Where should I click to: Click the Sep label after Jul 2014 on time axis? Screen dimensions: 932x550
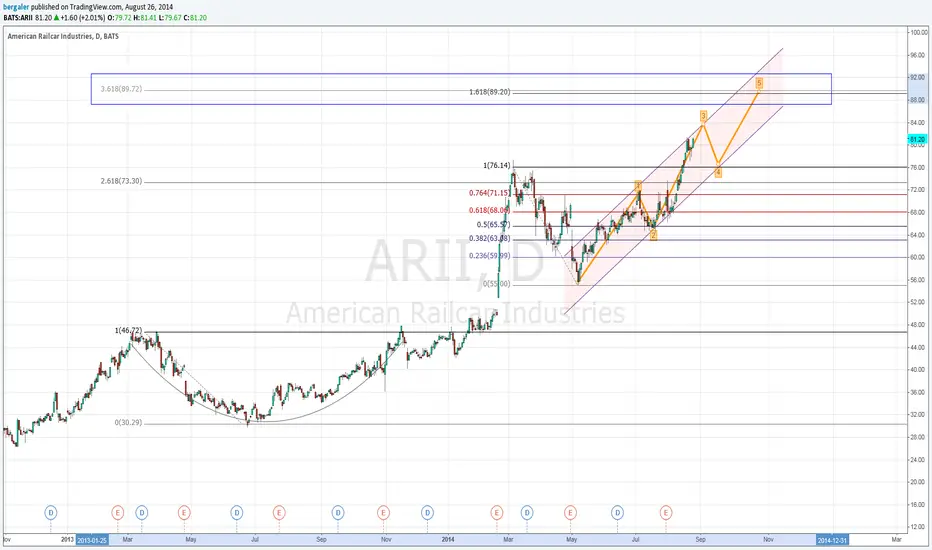tap(701, 539)
